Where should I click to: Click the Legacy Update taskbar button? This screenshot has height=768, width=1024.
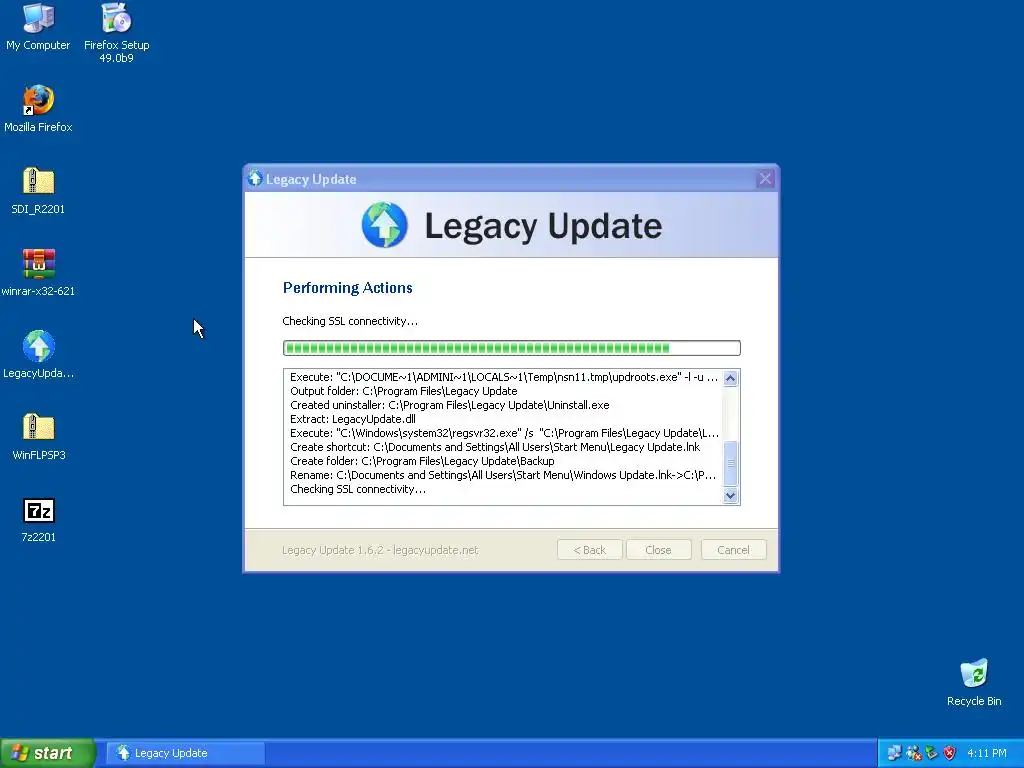(185, 753)
